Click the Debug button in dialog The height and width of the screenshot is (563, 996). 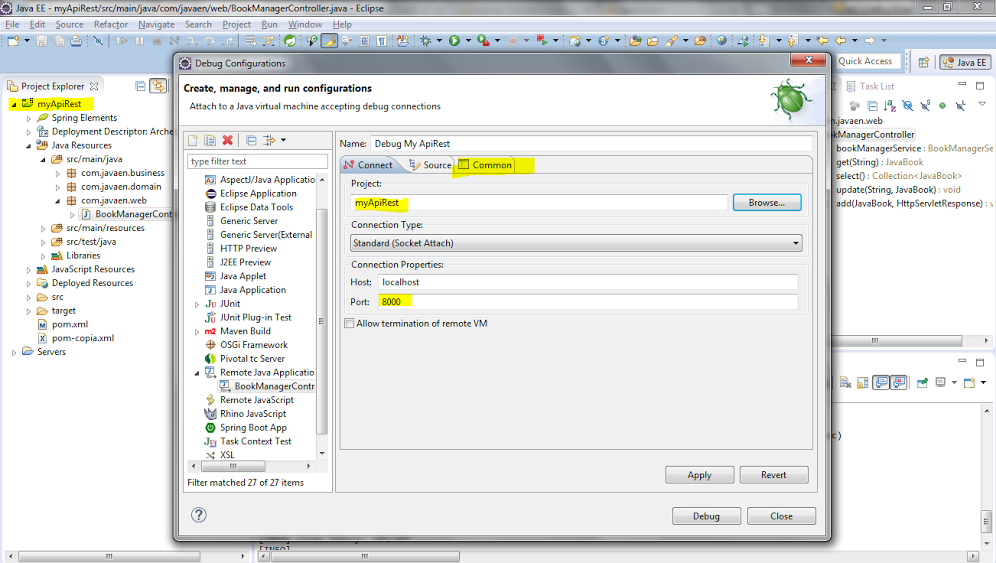tap(706, 516)
